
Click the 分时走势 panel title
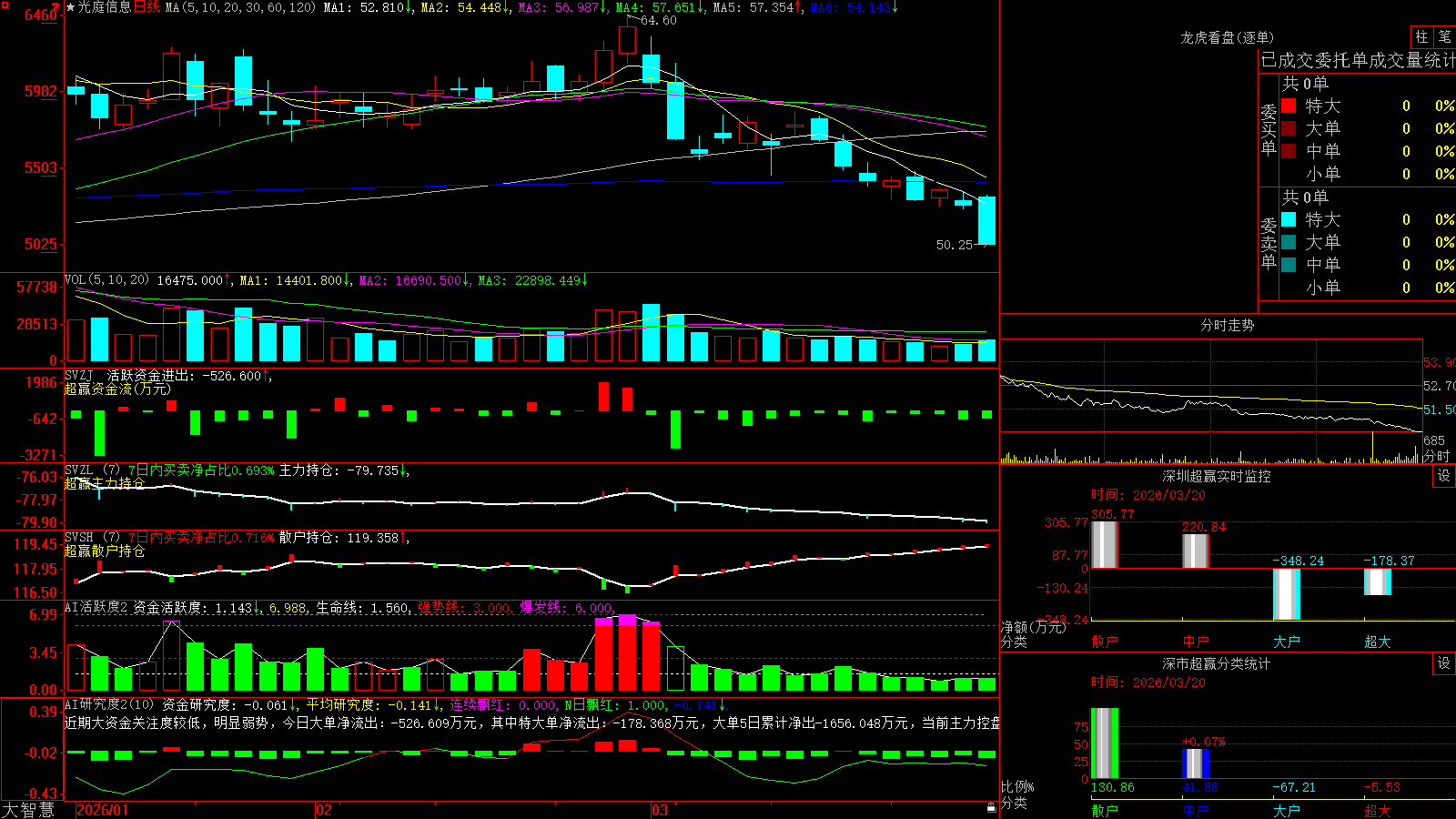click(1228, 325)
